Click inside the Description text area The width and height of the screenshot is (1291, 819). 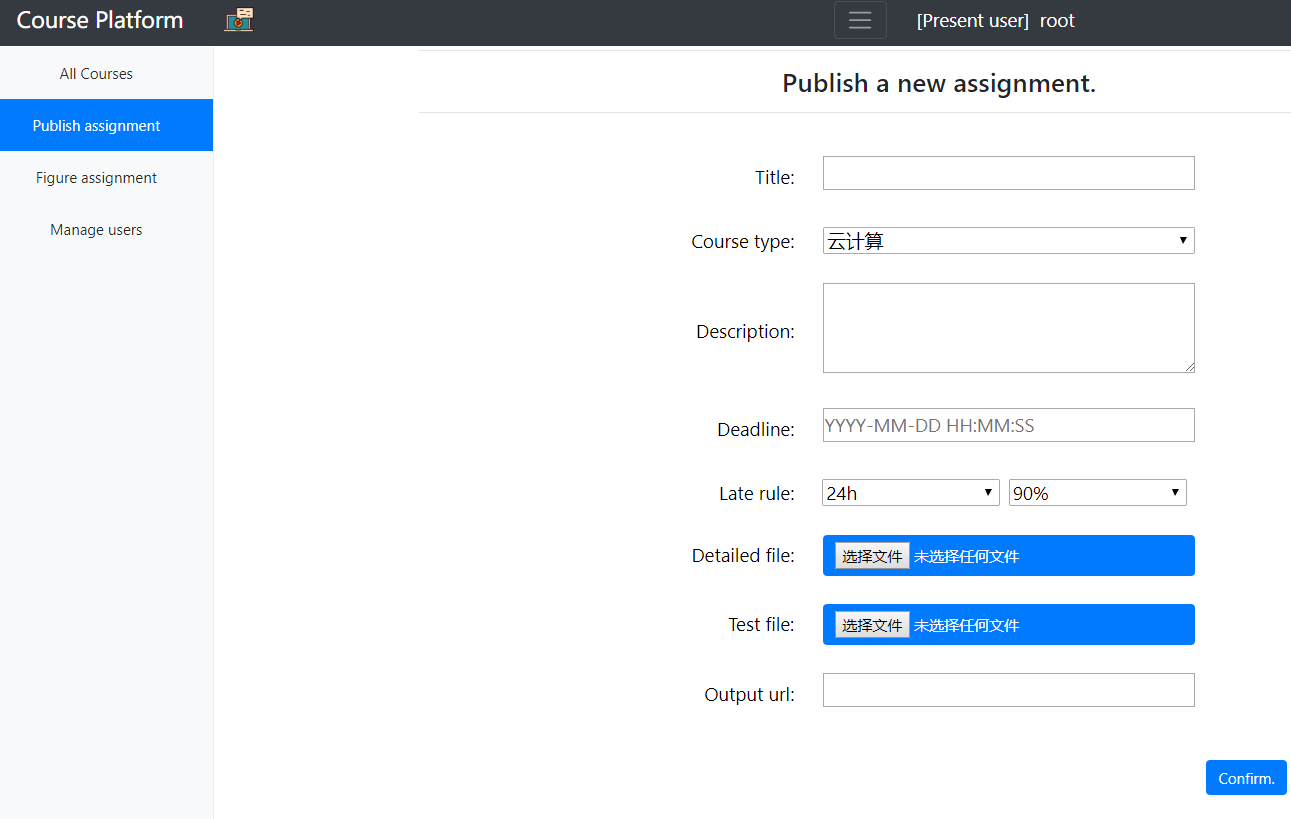(1008, 328)
